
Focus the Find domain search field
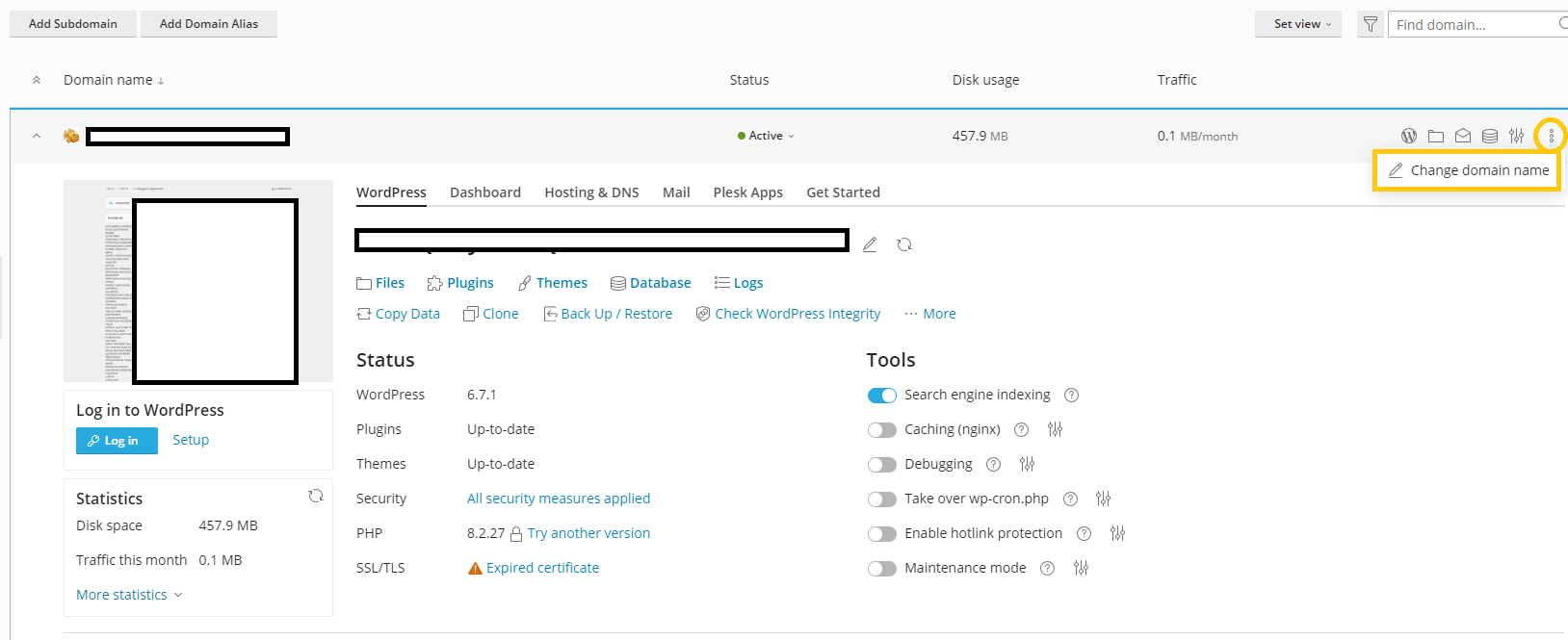pos(1477,25)
